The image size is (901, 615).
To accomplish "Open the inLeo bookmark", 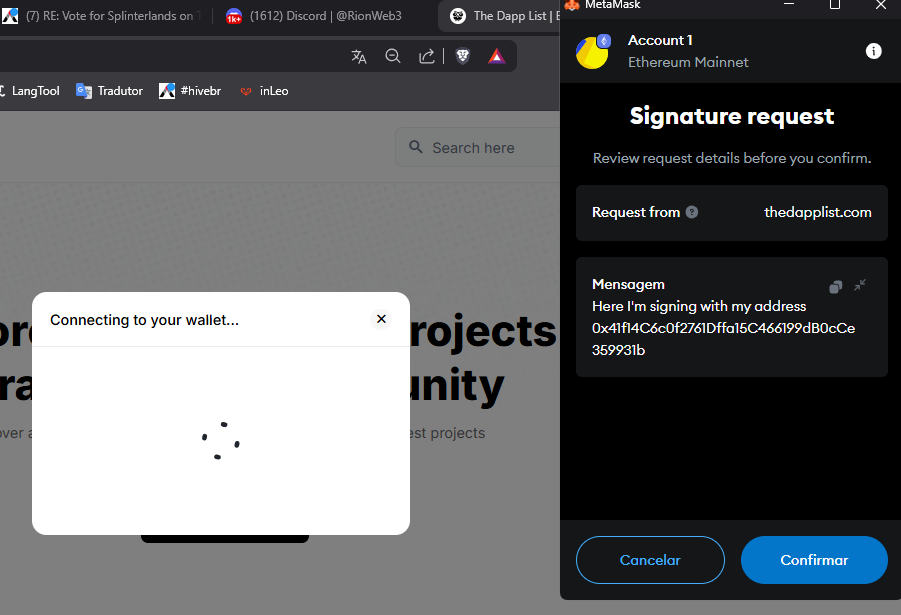I will tap(264, 91).
